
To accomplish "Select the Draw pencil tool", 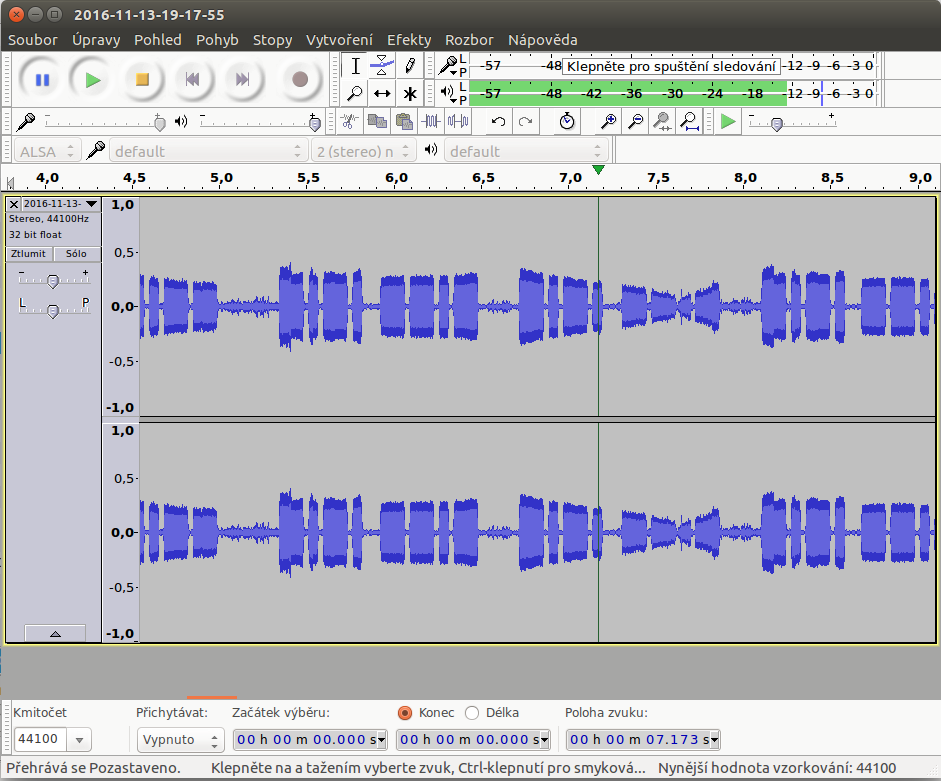I will 409,66.
